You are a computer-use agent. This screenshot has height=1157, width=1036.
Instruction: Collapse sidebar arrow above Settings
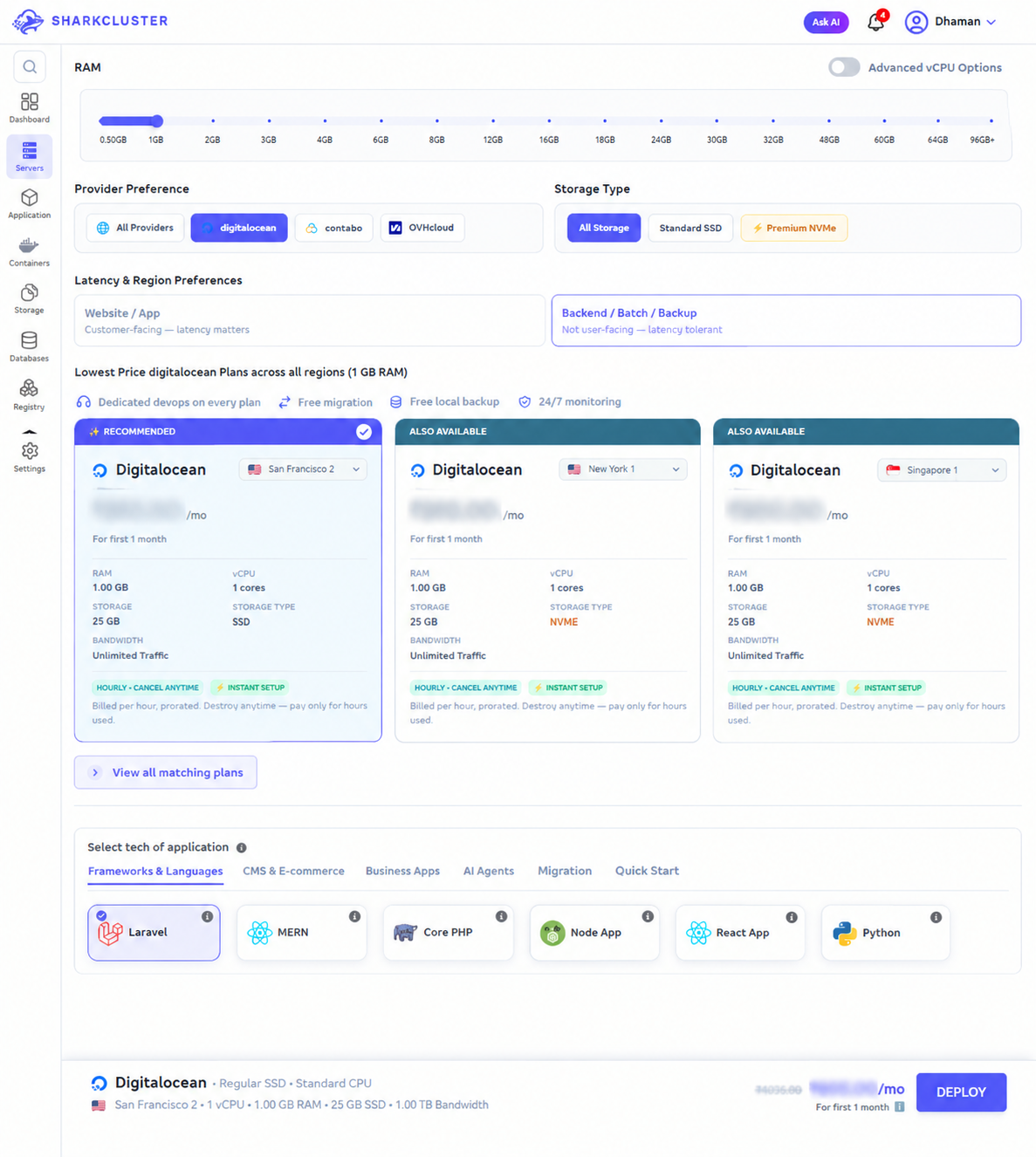[30, 431]
